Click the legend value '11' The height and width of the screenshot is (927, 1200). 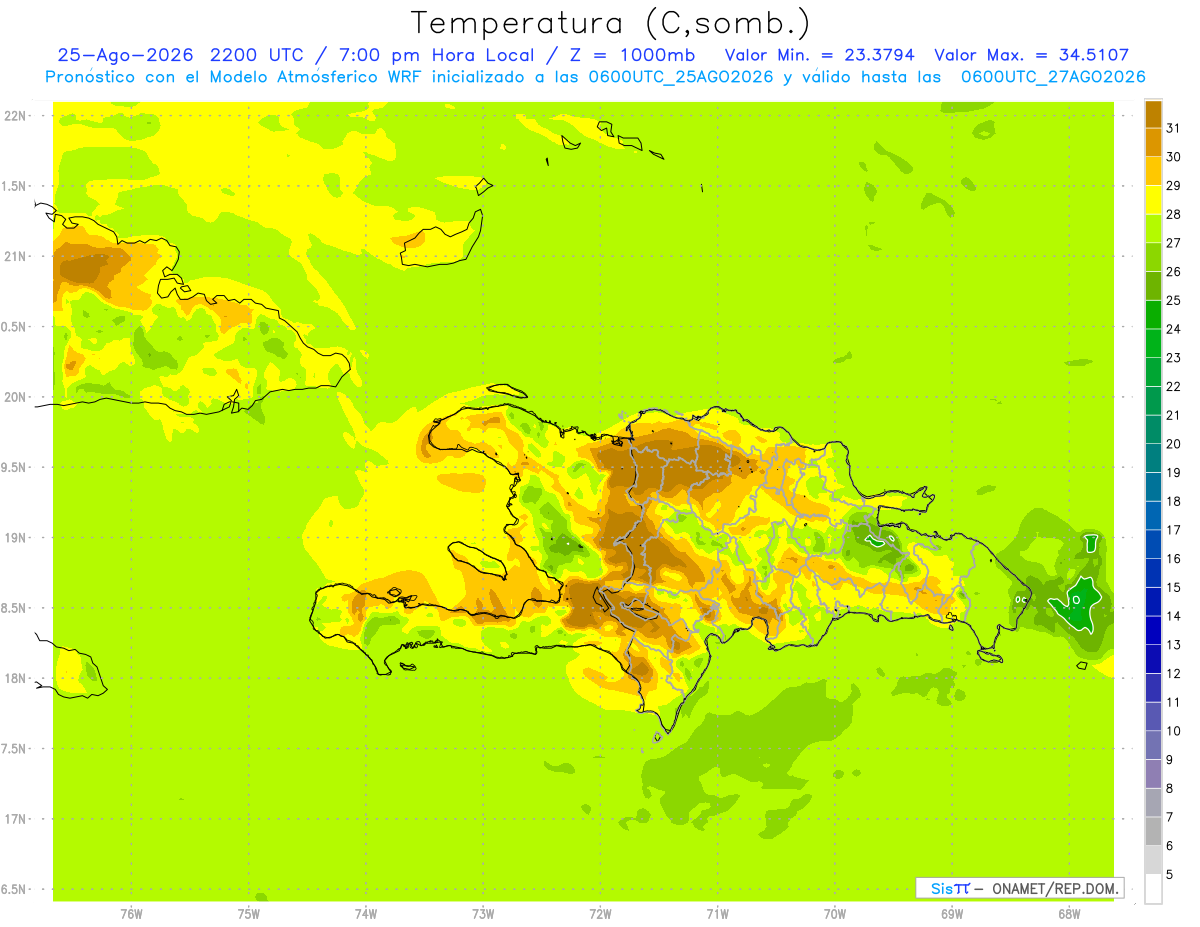point(1174,702)
